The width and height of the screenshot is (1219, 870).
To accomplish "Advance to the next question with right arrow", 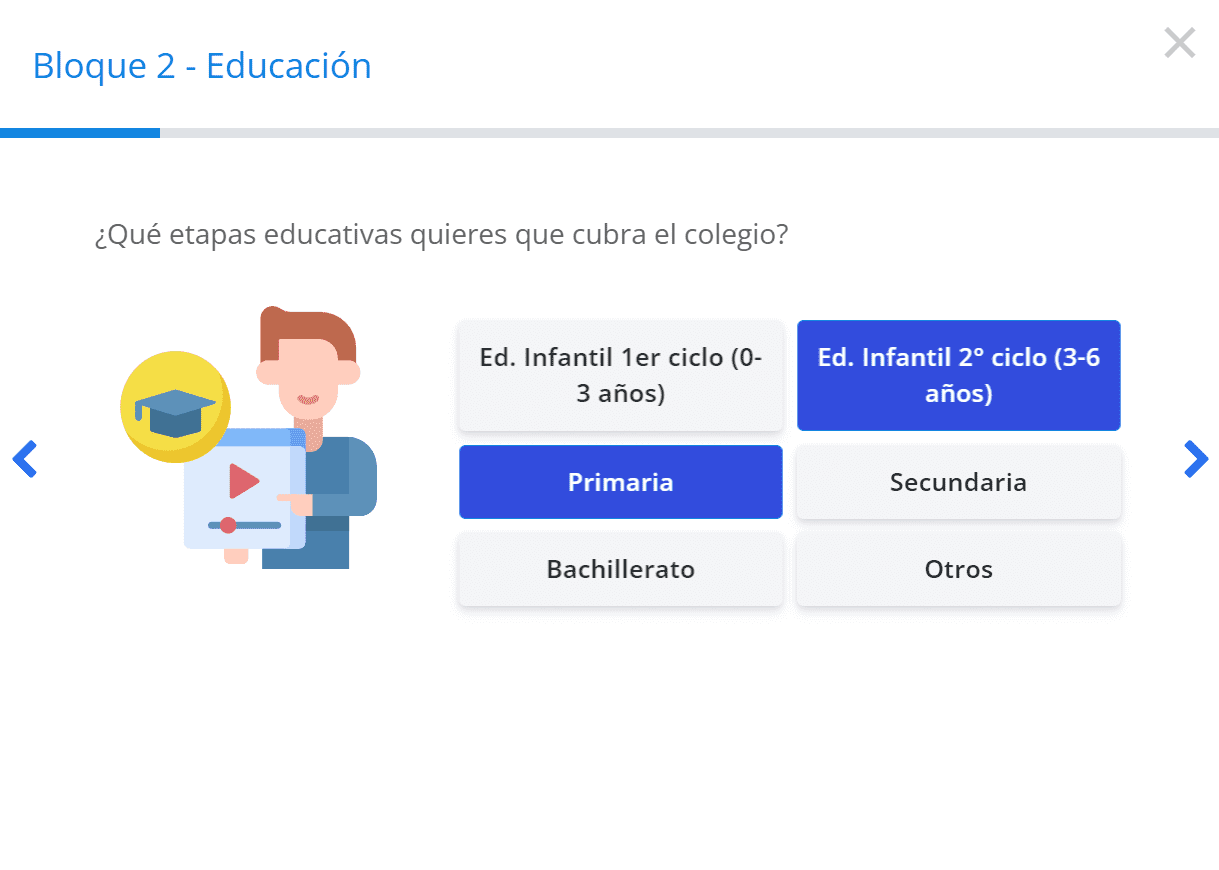I will [1195, 459].
